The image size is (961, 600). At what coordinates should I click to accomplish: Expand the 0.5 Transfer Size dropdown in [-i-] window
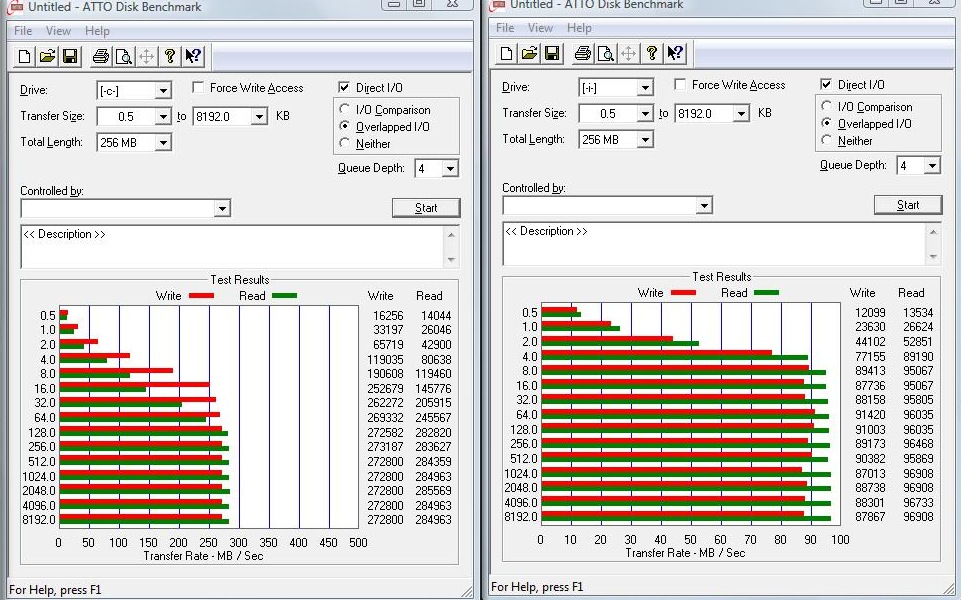click(644, 113)
